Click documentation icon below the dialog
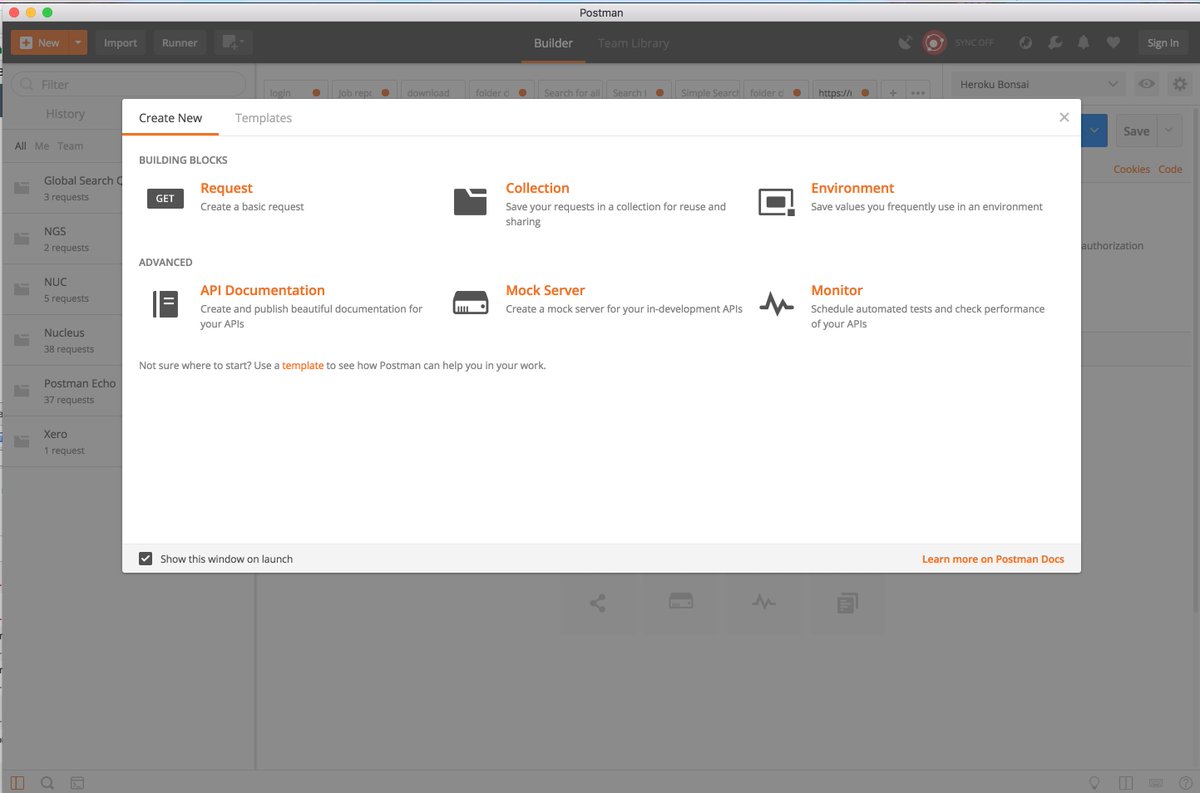Viewport: 1200px width, 793px height. (847, 603)
